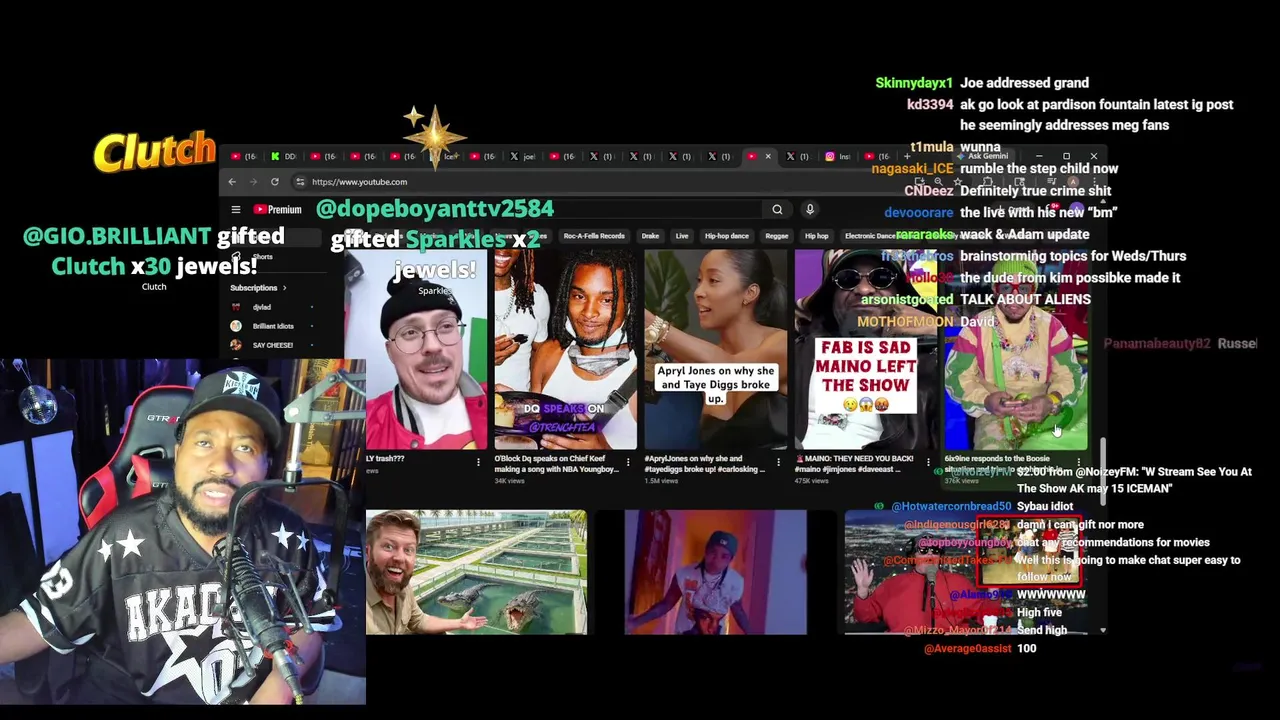Switch to the X 'joel' browser tab

(523, 156)
